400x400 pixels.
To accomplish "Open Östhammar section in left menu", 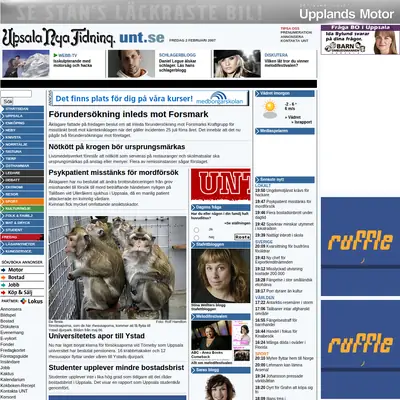I will [x=22, y=166].
